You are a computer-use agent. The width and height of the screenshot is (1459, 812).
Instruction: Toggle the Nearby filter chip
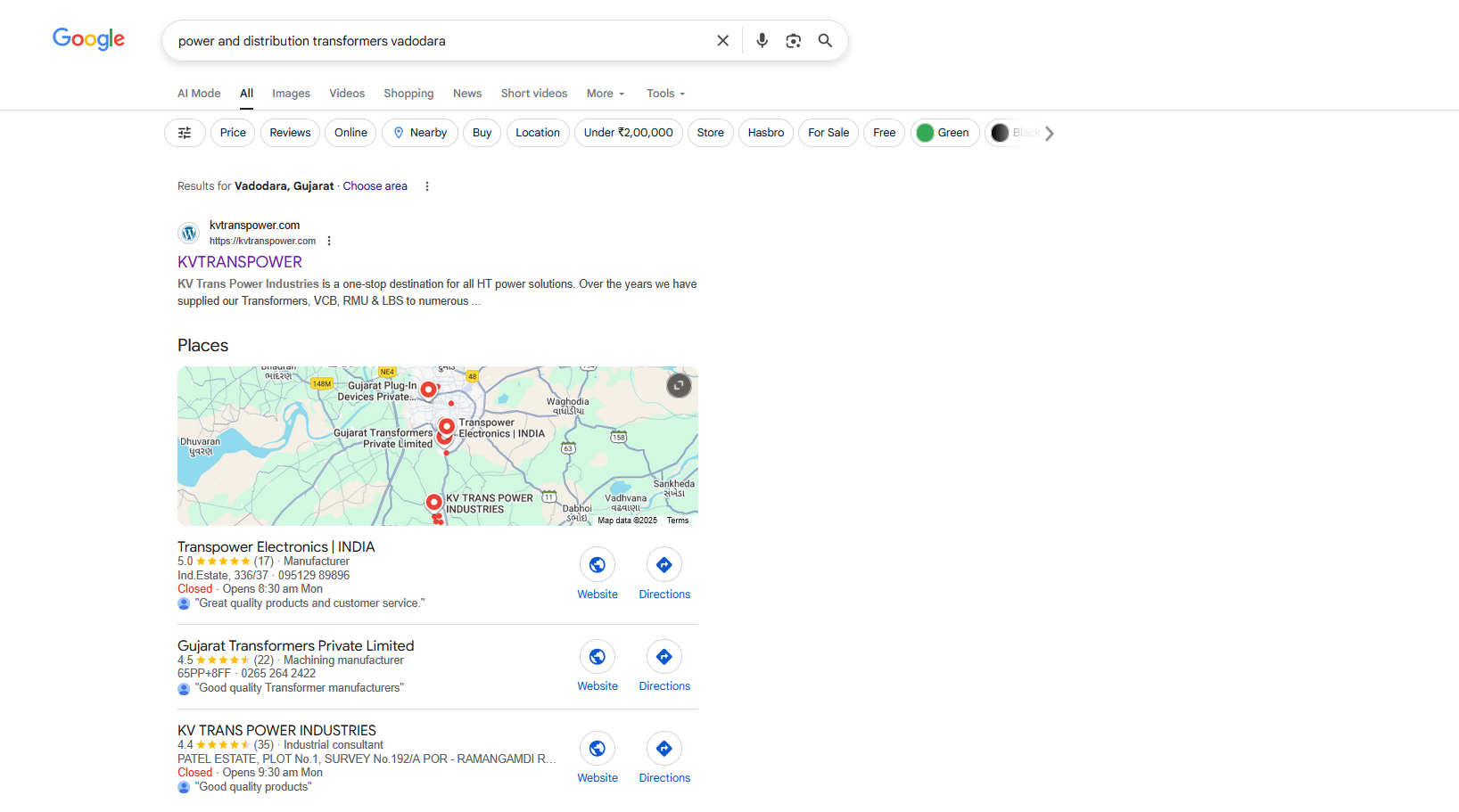[x=420, y=133]
